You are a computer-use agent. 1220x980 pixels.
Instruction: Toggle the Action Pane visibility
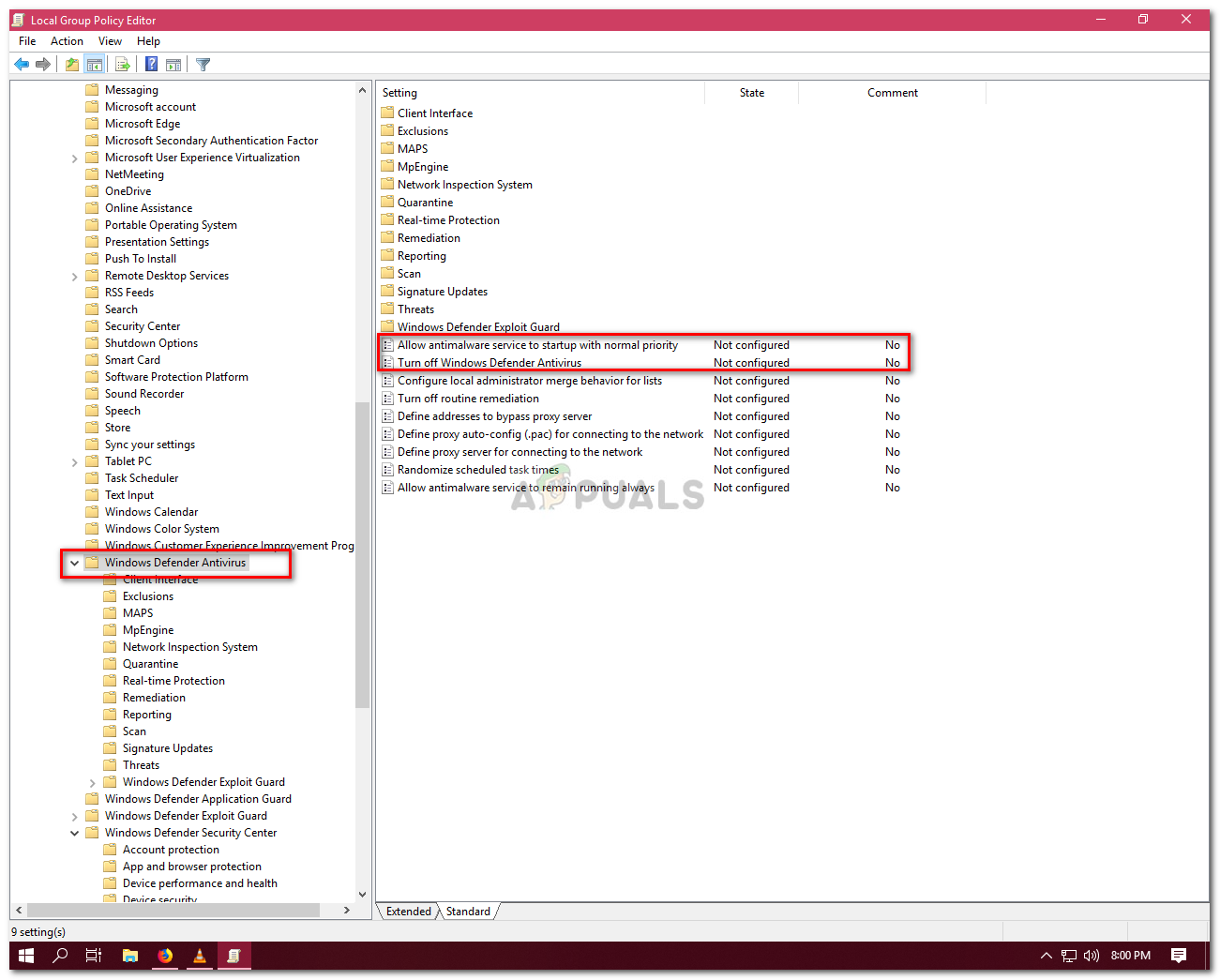coord(174,64)
